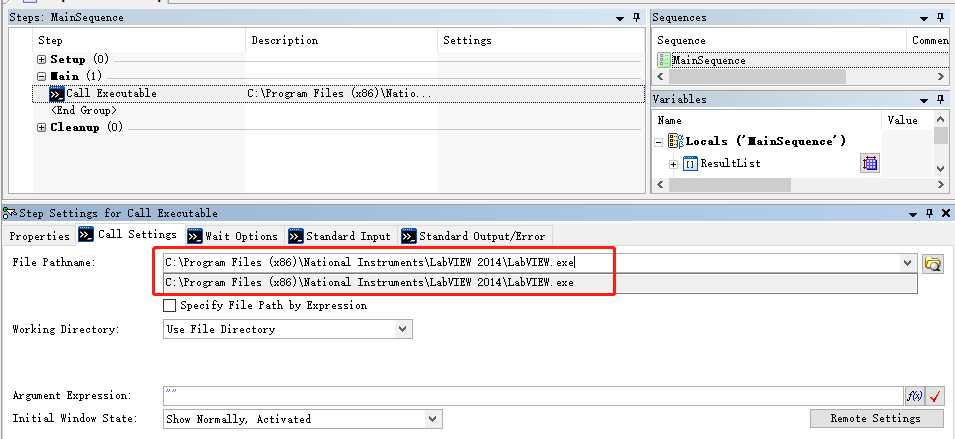The image size is (955, 439).
Task: Select the Call Executable step row
Action: tap(338, 94)
